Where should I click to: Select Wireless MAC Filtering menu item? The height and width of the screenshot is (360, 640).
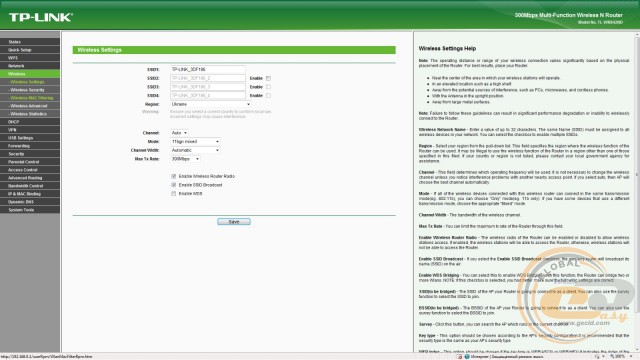[30, 98]
